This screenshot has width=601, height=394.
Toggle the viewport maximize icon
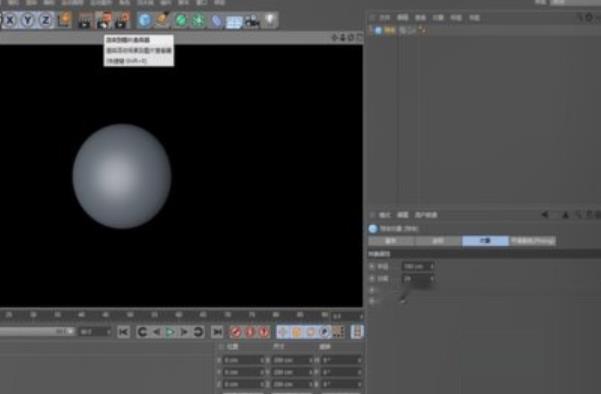click(359, 37)
